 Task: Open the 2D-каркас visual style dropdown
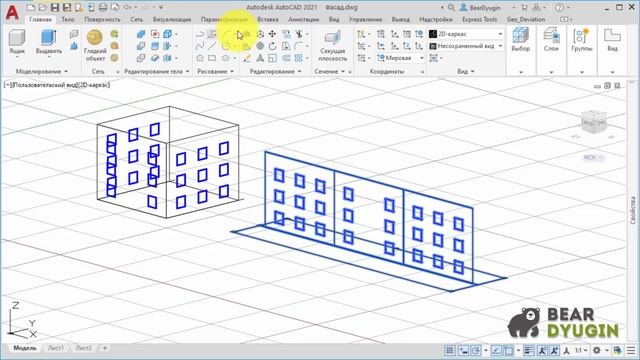pos(466,34)
